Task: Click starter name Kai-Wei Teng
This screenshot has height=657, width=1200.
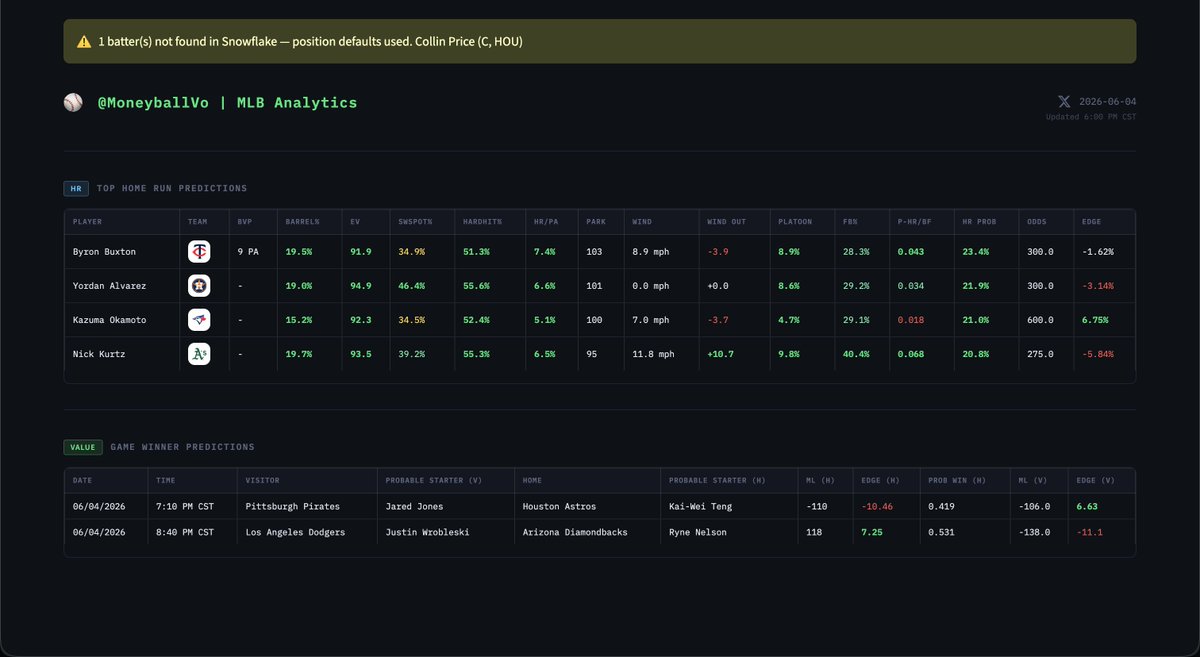Action: (x=700, y=506)
